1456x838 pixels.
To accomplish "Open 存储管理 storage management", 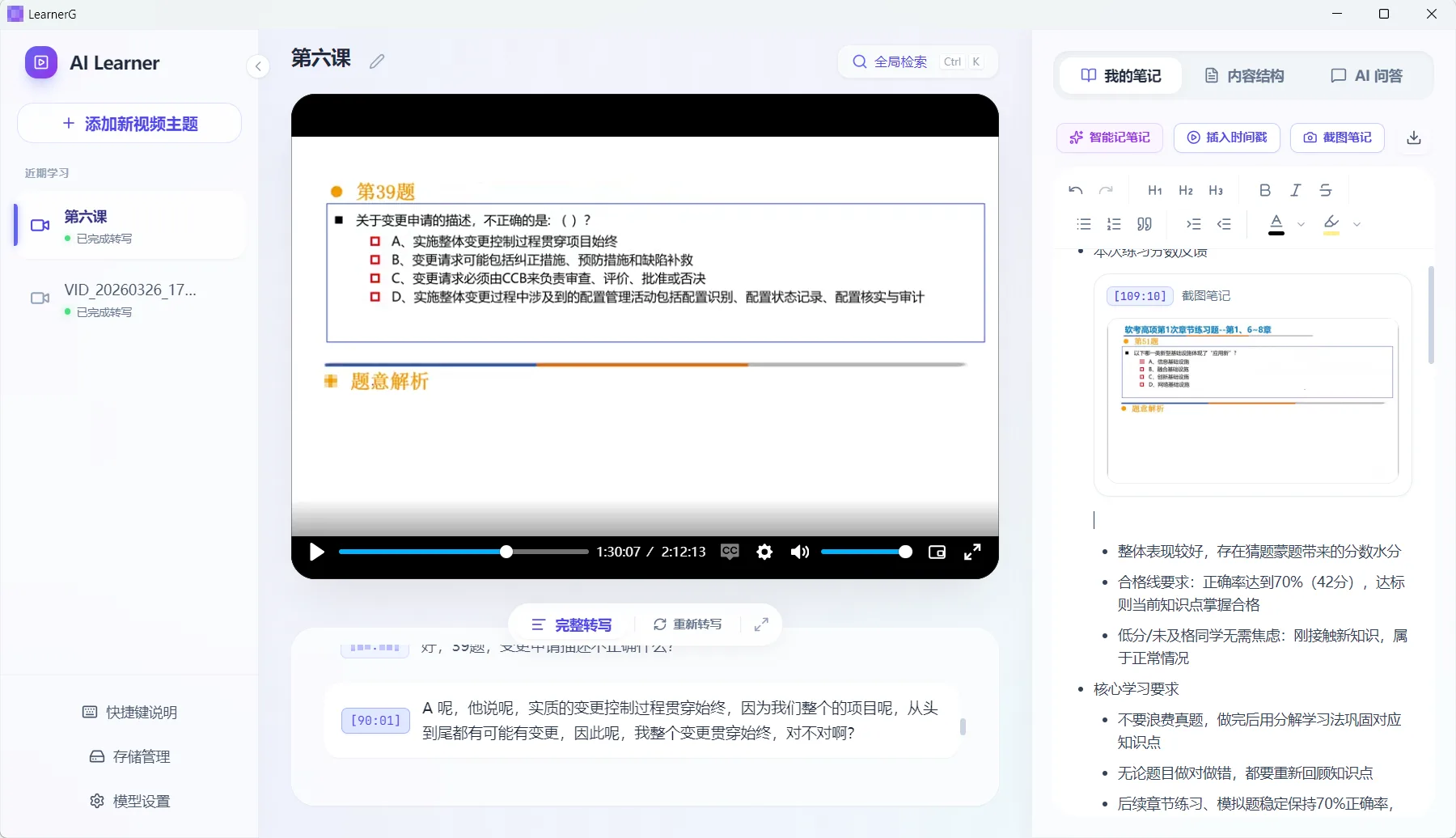I will pyautogui.click(x=129, y=757).
